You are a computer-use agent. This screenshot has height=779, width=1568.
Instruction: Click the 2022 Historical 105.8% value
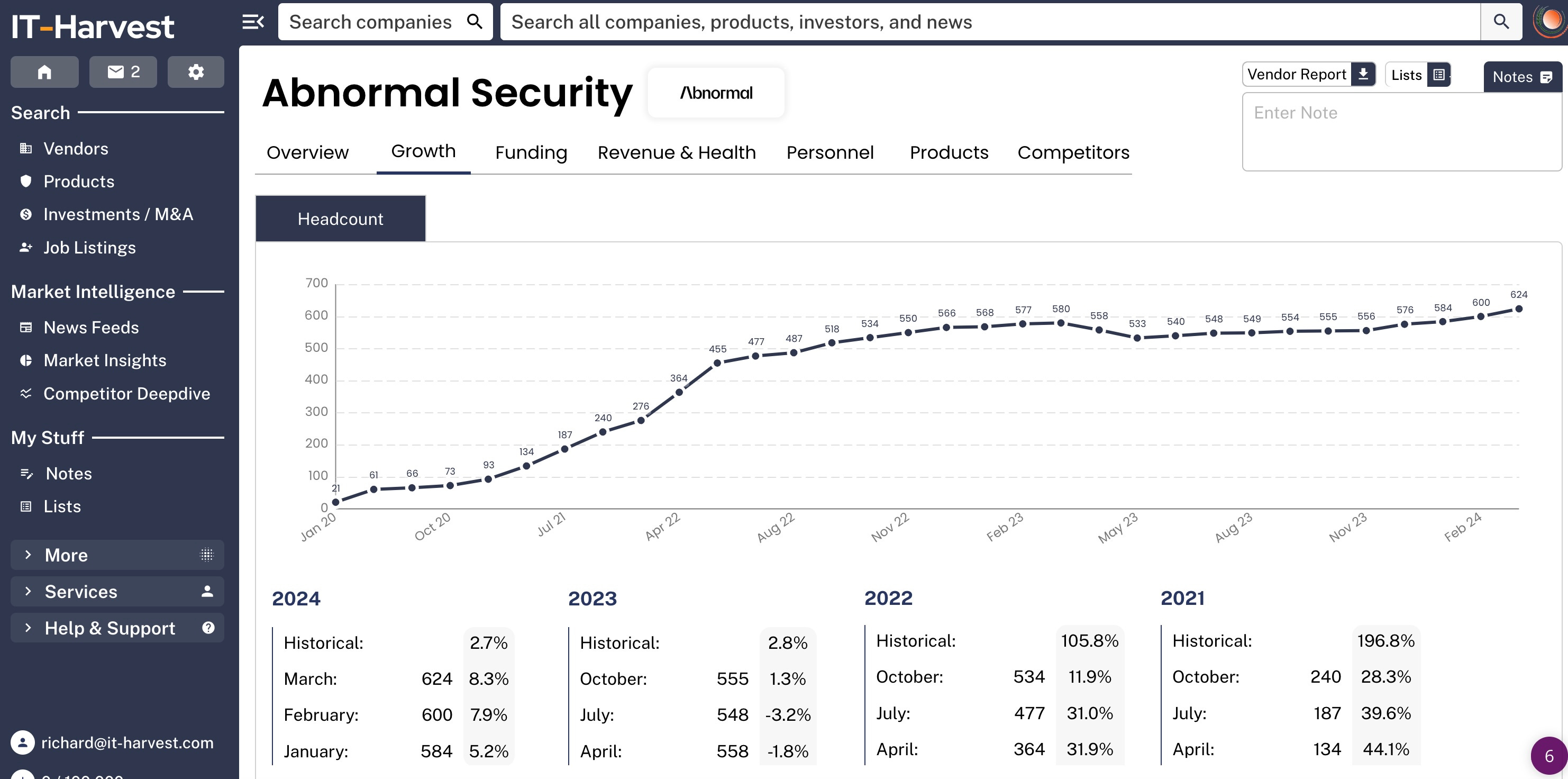click(1090, 641)
